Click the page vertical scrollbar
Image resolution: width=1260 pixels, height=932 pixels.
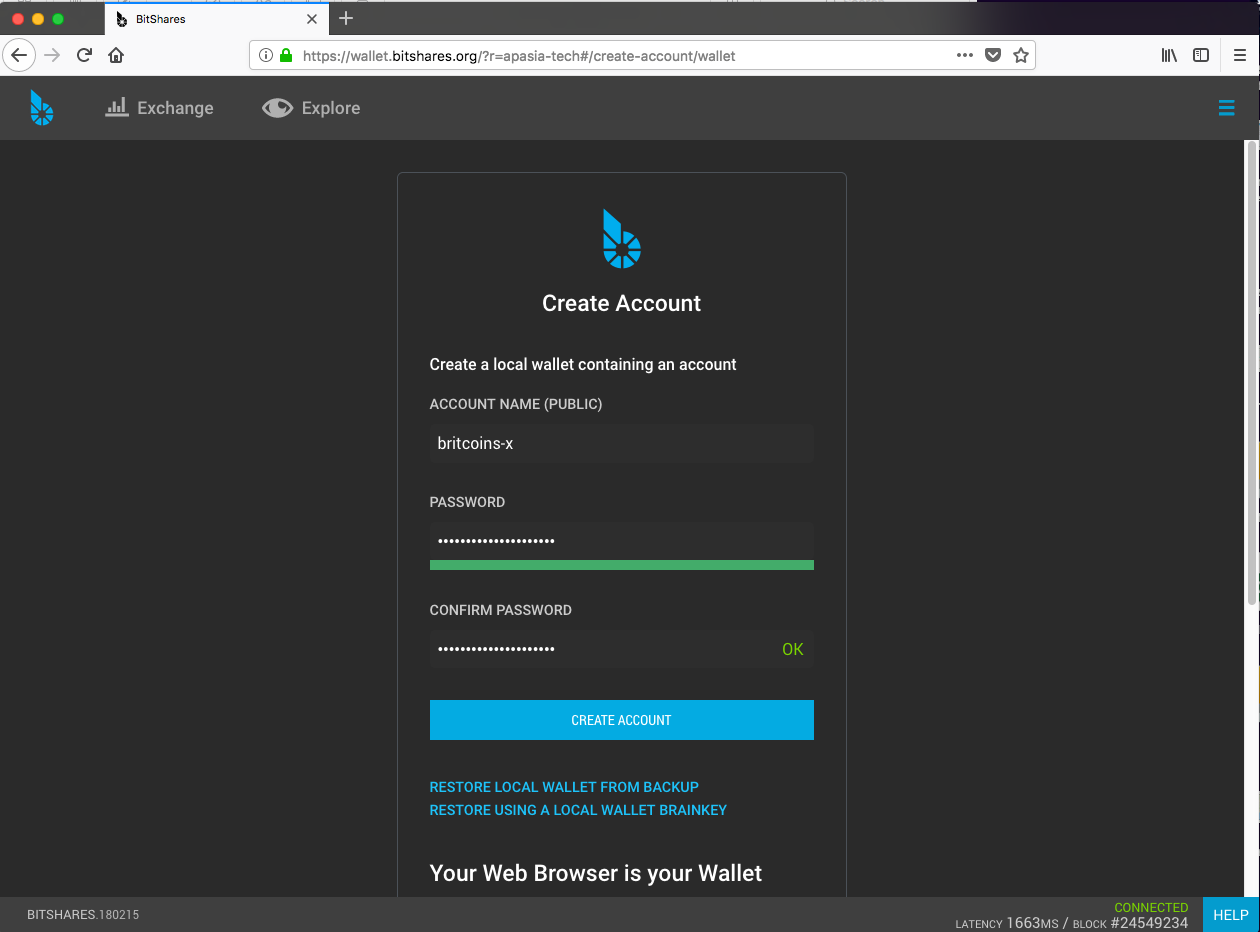pyautogui.click(x=1252, y=372)
